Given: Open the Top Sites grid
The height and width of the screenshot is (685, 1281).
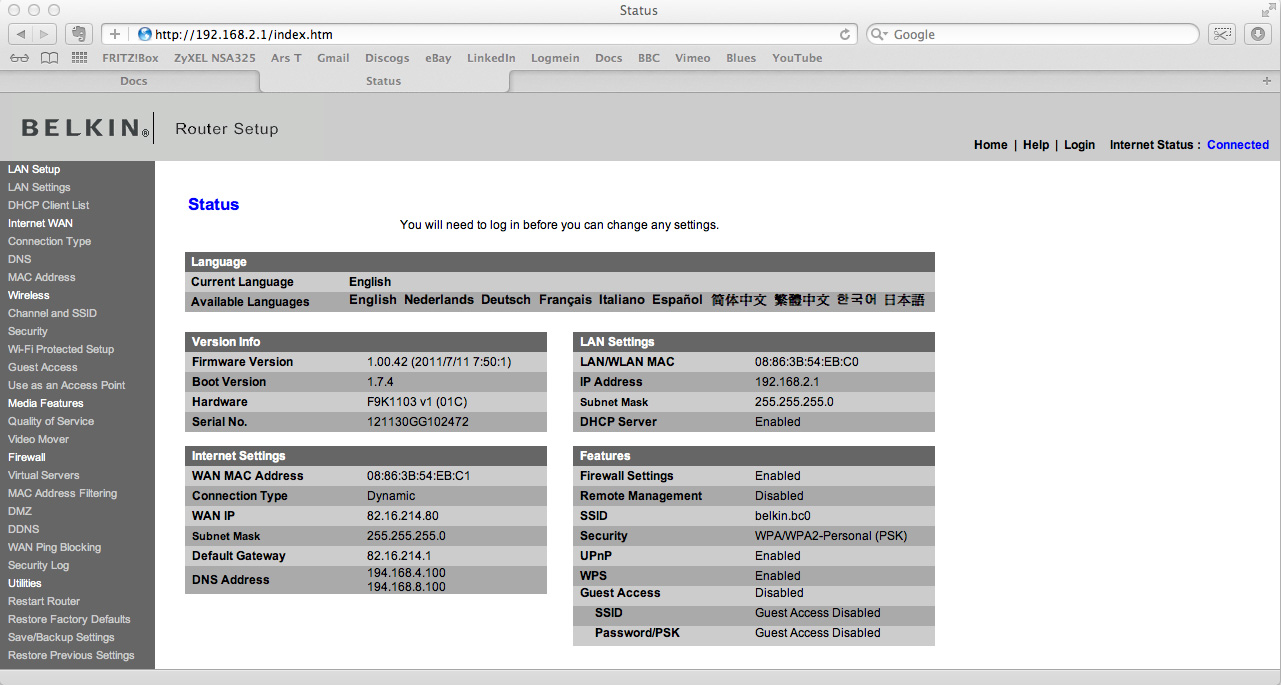Looking at the screenshot, I should (x=79, y=58).
